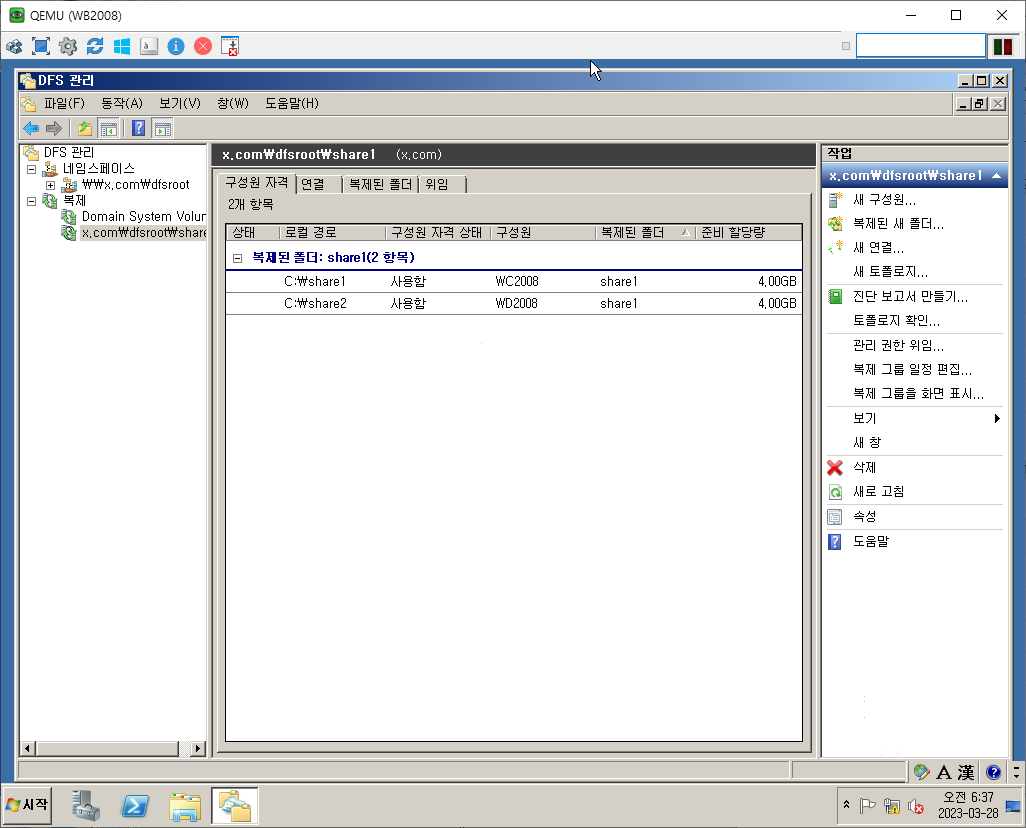
Task: Click the 속성 properties icon
Action: [x=835, y=517]
